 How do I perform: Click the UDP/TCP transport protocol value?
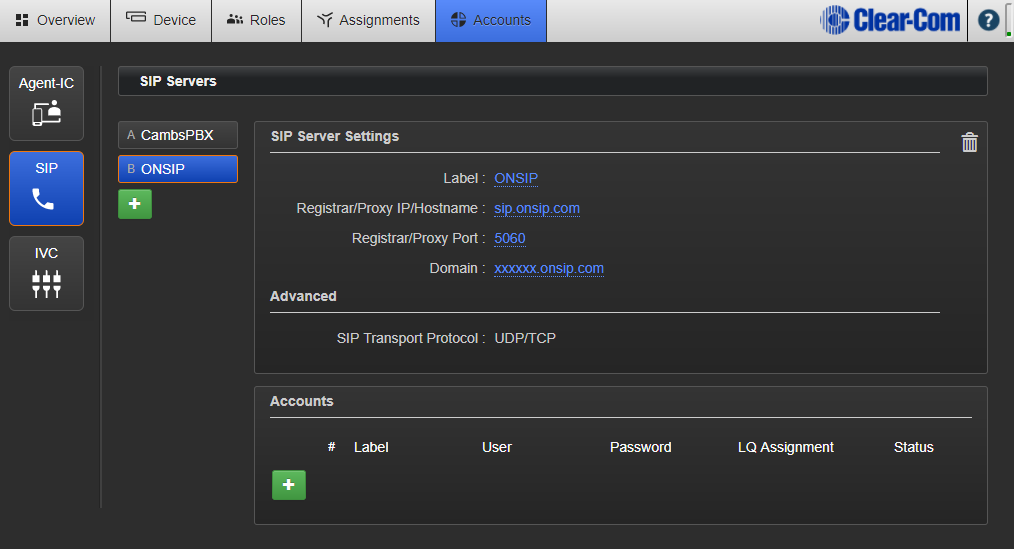click(x=525, y=338)
